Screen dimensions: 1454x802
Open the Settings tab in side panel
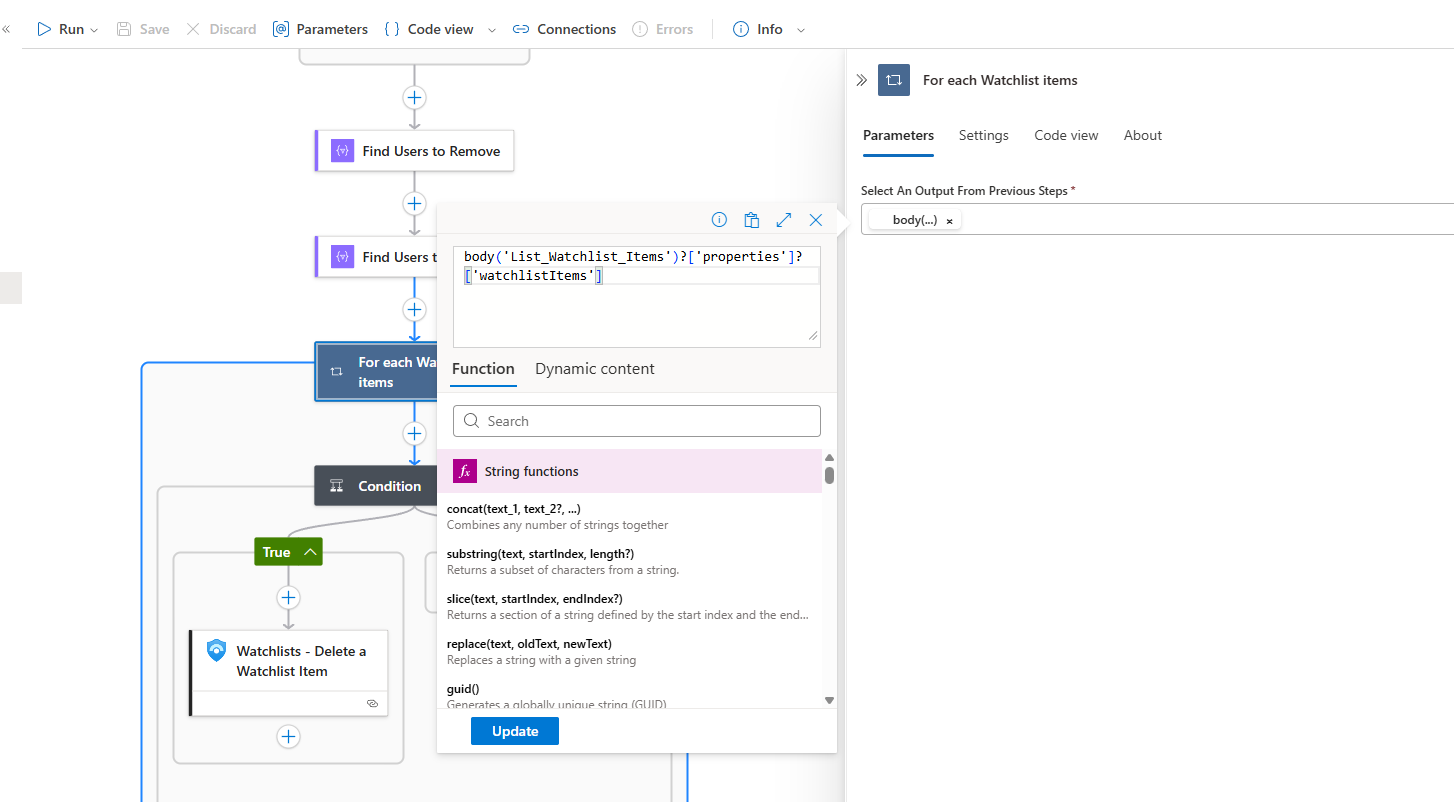point(983,135)
